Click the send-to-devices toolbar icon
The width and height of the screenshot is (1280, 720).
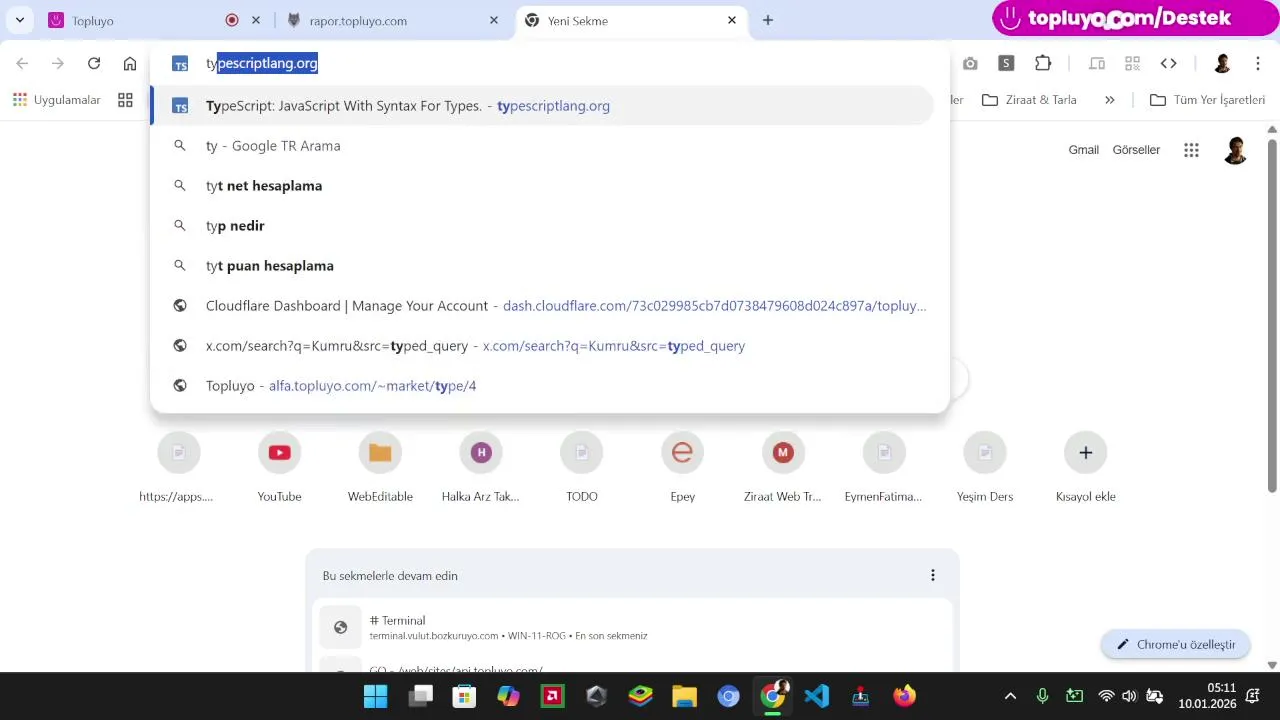click(1097, 63)
